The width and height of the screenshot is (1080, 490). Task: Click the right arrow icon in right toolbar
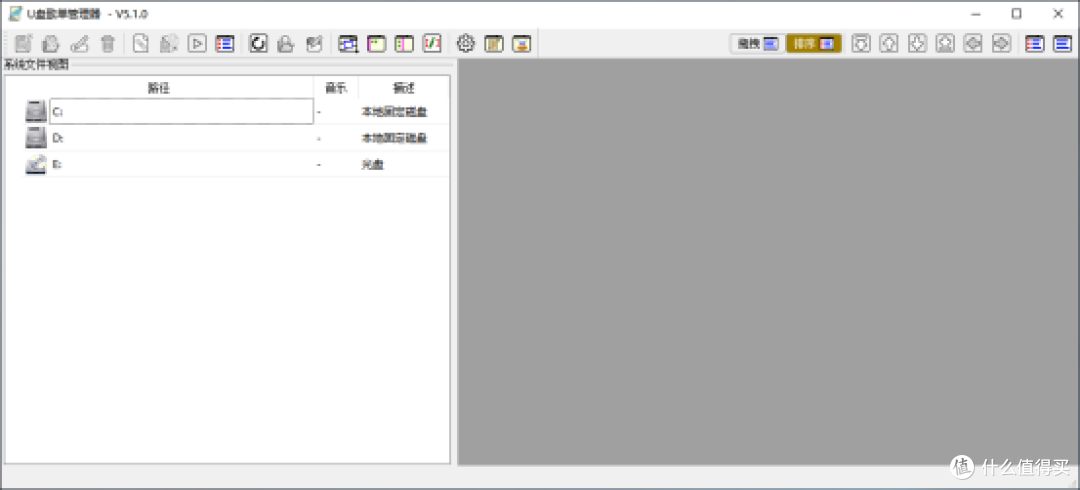coord(1001,44)
